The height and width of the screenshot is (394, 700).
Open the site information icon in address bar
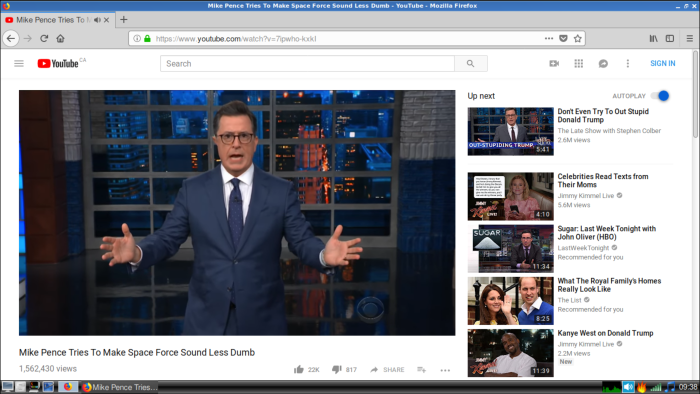click(x=137, y=38)
